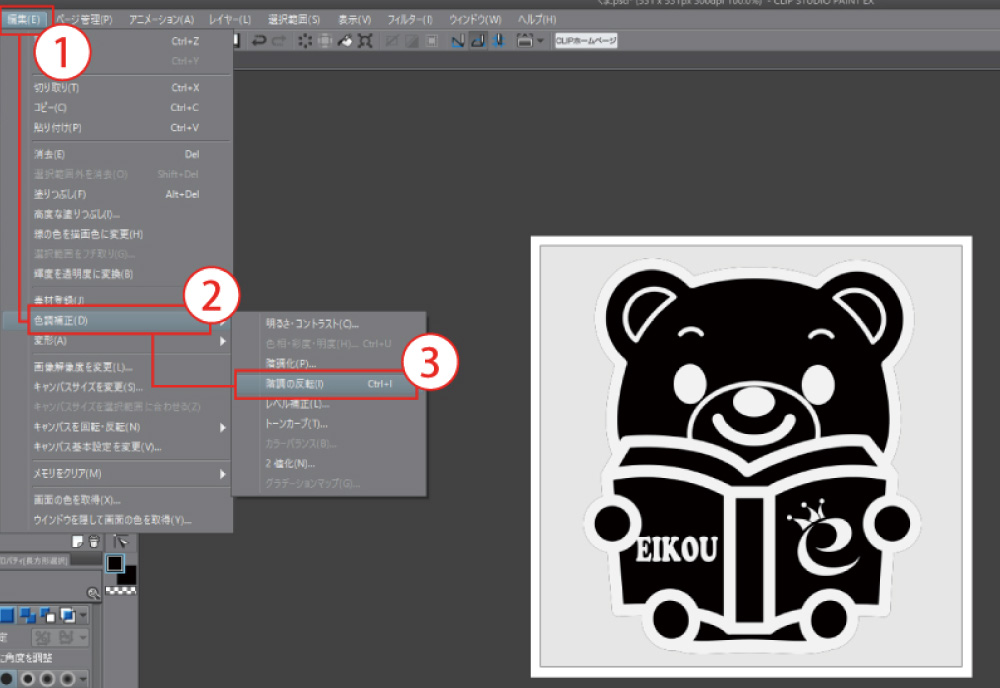Open the ウィンドウ(W) menu
Viewport: 1000px width, 688px height.
click(475, 20)
